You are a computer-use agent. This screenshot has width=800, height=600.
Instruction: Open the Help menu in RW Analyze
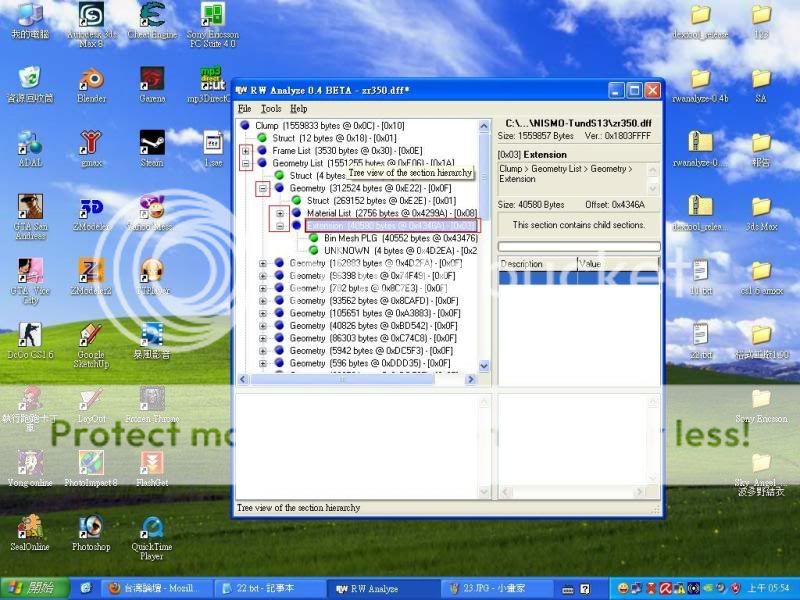coord(299,108)
